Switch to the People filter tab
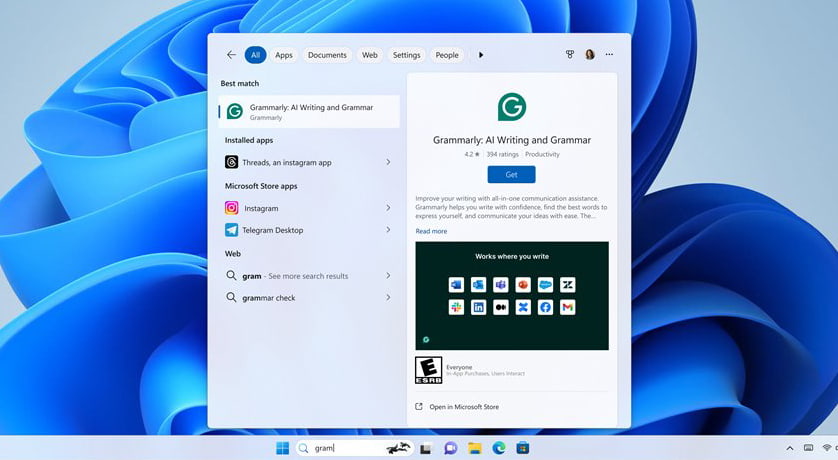The image size is (838, 460). coord(447,55)
